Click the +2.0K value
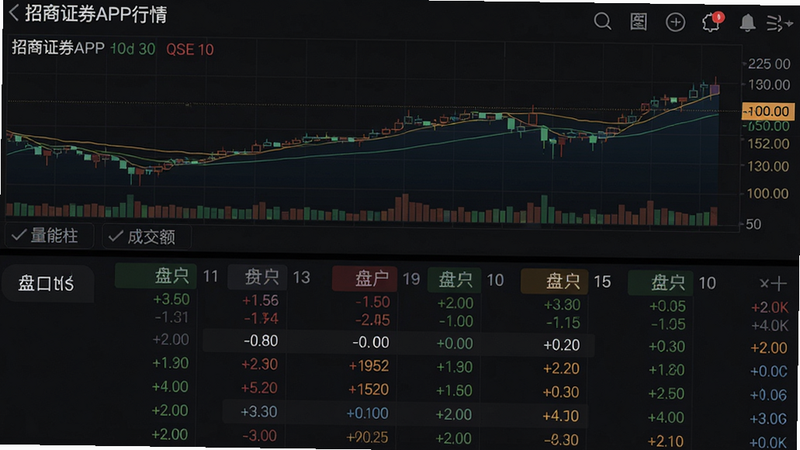Viewport: 800px width, 450px height. click(x=769, y=307)
